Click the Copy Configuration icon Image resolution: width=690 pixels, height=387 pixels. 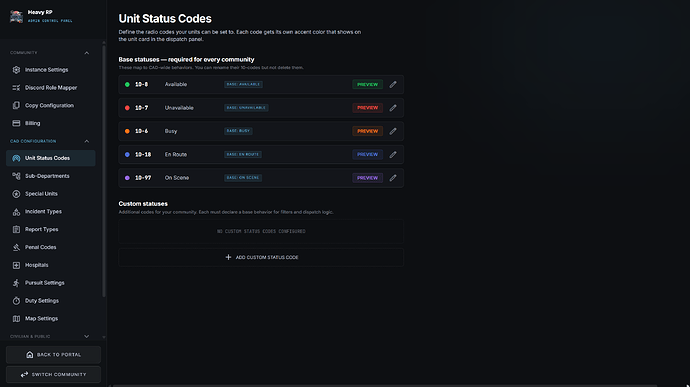(16, 106)
